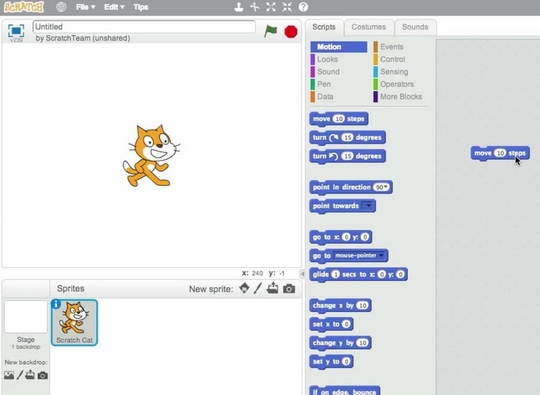Viewport: 540px width, 395px height.
Task: Choose new sprite from library icon
Action: [244, 288]
